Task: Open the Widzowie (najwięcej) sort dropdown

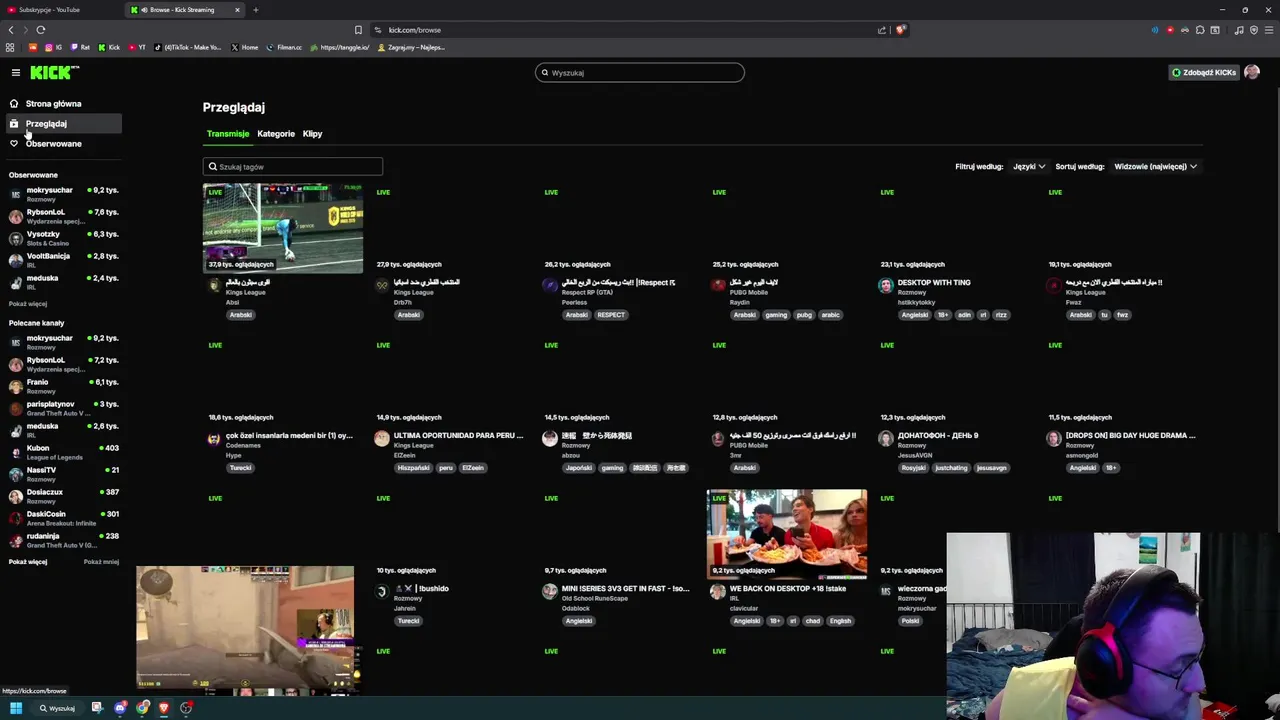Action: 1155,167
